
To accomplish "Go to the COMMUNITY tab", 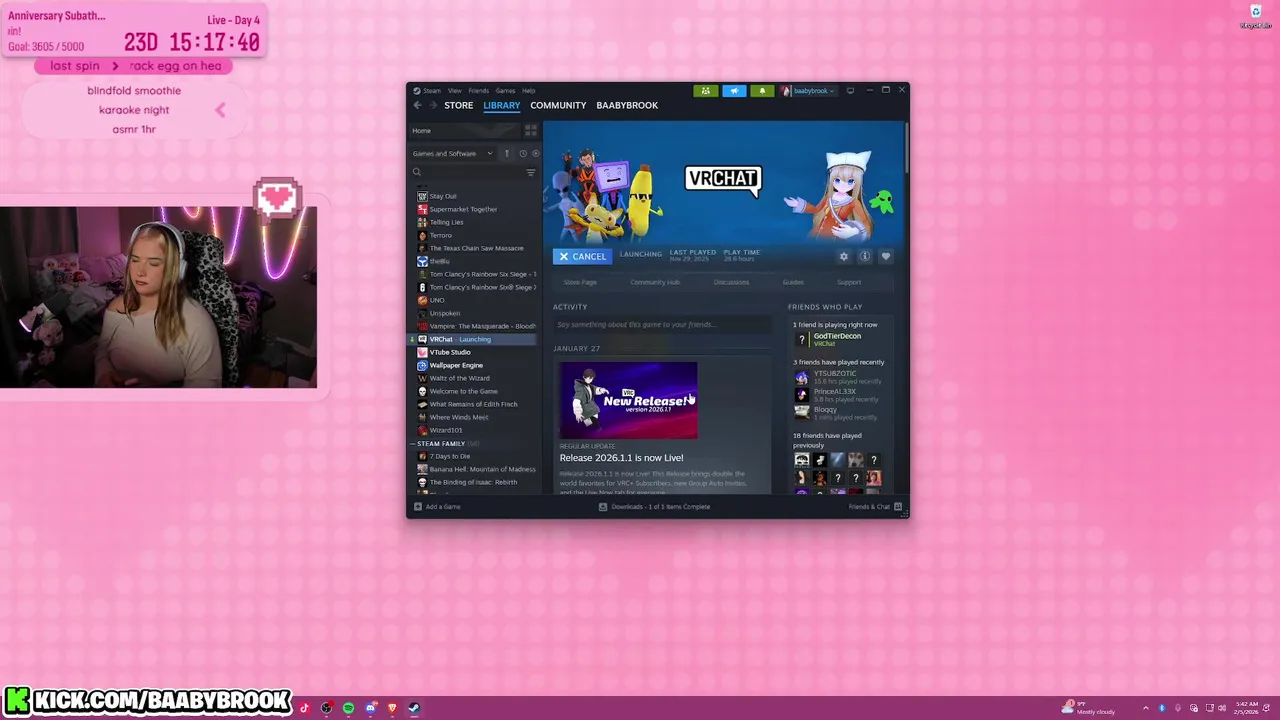I will tap(558, 105).
